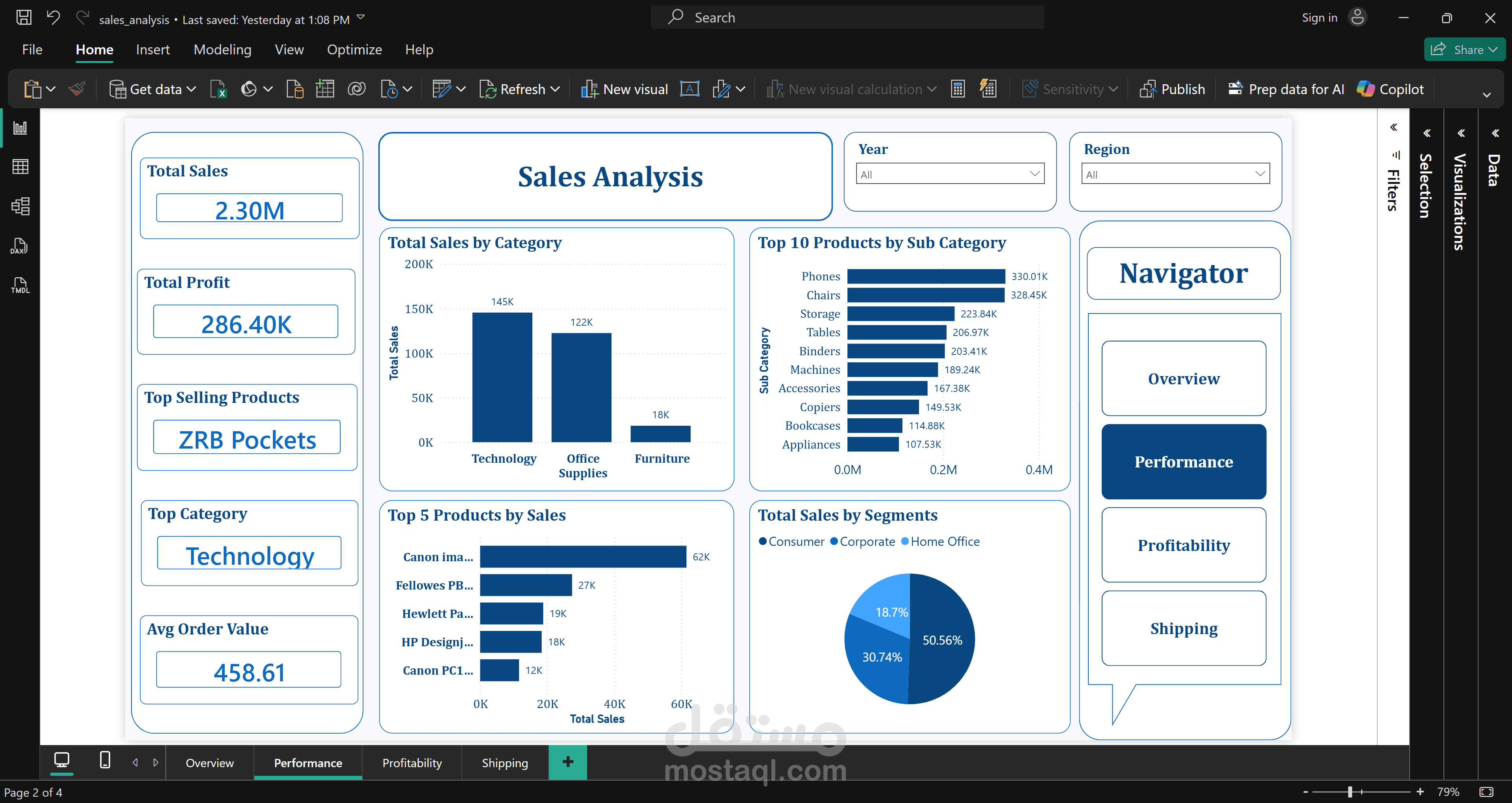
Task: Expand the Selection pane
Action: [1427, 133]
